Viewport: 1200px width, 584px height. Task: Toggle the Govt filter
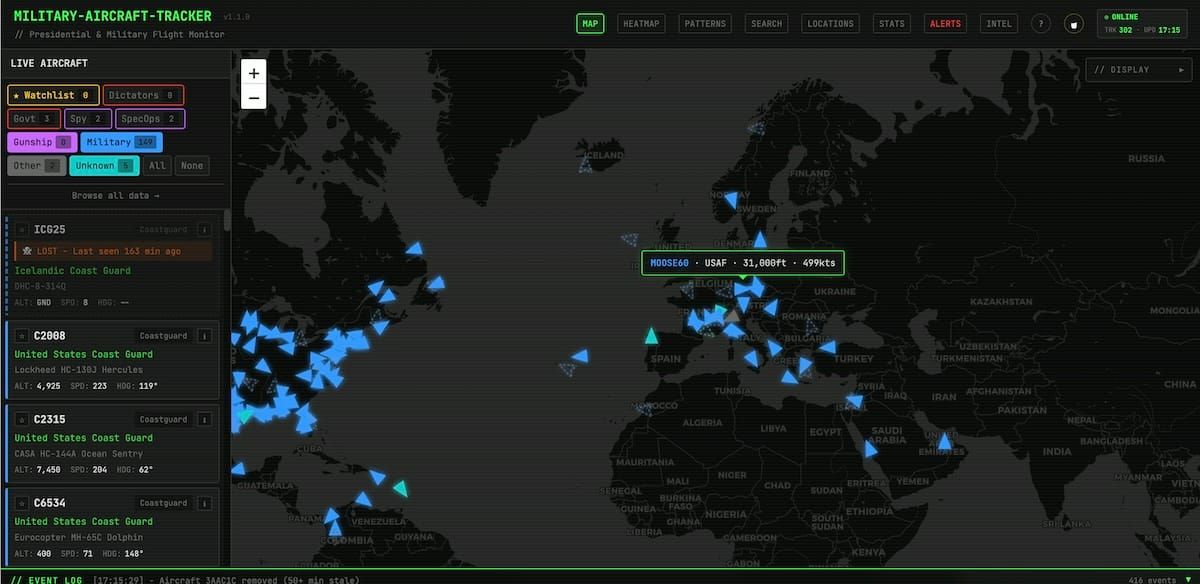click(34, 119)
